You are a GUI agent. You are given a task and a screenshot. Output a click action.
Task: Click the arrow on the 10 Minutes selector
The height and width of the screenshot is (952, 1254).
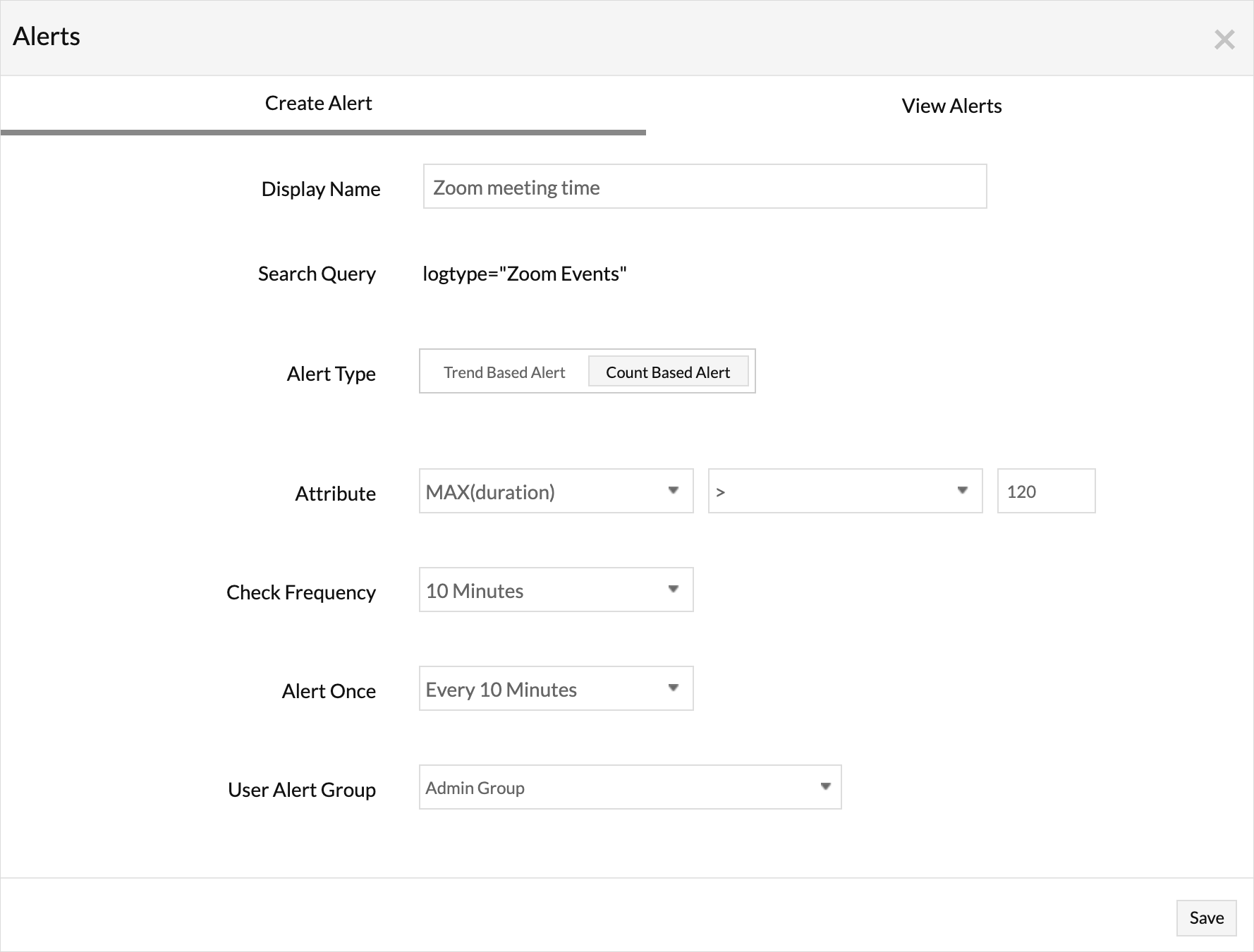(x=674, y=590)
